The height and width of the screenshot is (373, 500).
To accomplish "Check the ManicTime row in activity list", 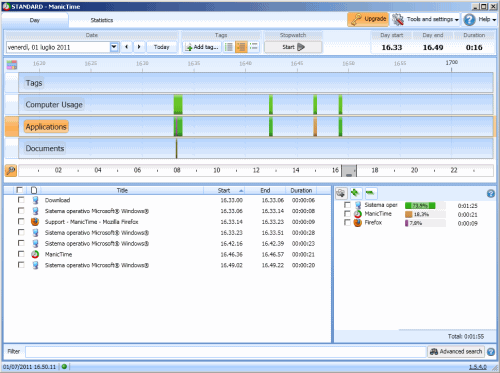I will click(x=21, y=254).
